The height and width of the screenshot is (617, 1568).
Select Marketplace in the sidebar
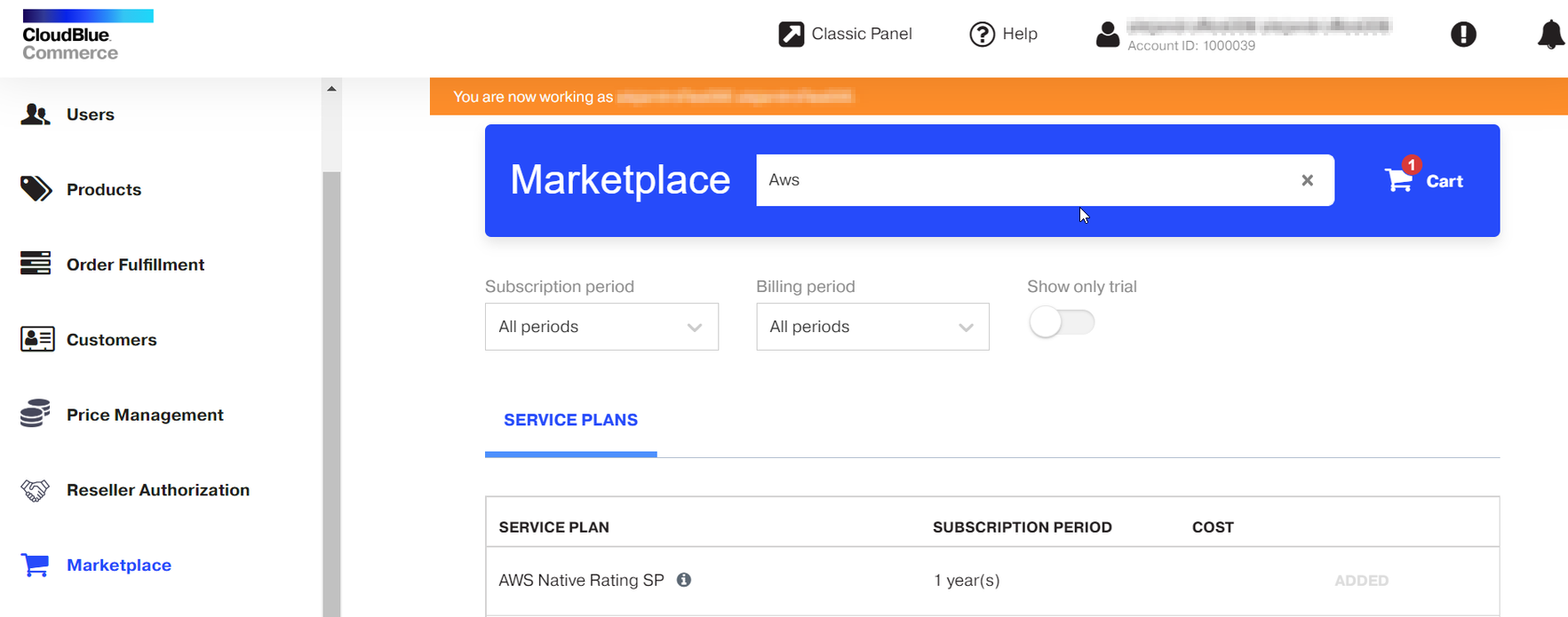(119, 565)
